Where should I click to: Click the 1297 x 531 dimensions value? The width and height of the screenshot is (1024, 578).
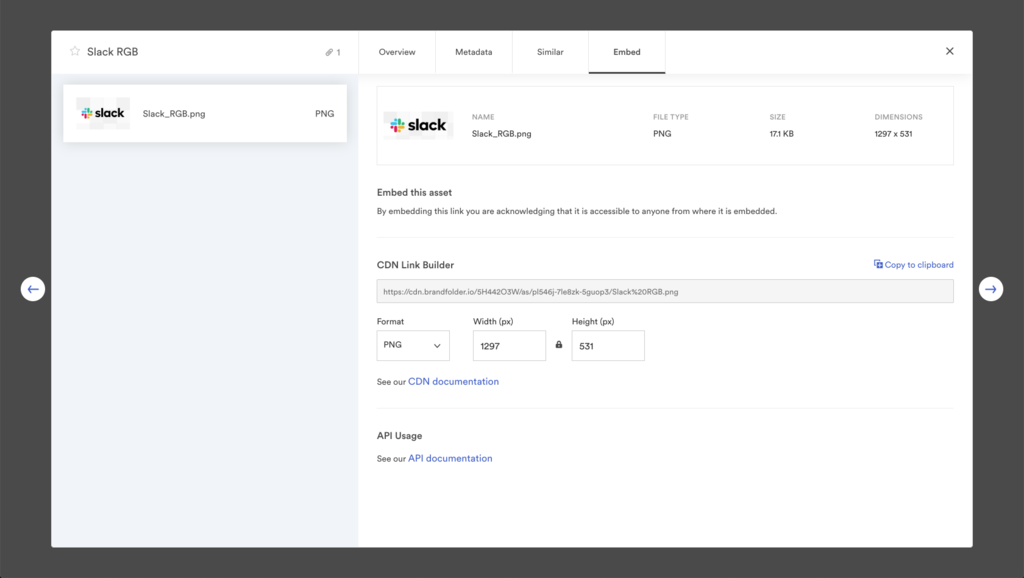(893, 134)
